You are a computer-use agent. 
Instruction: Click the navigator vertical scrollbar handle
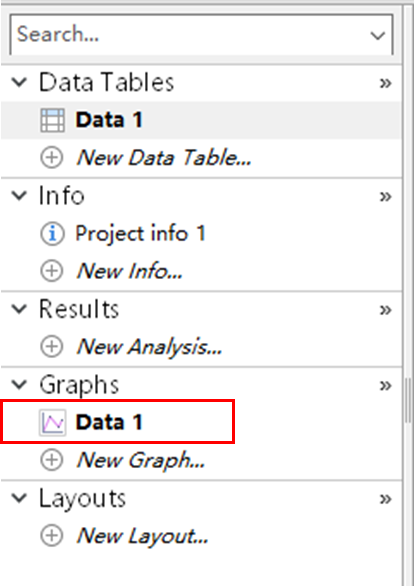click(408, 400)
